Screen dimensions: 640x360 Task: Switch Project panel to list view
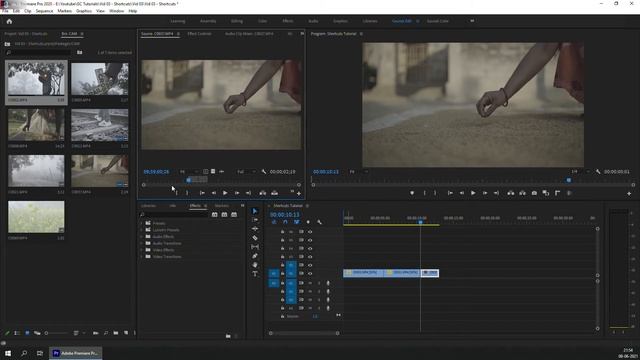[17, 333]
